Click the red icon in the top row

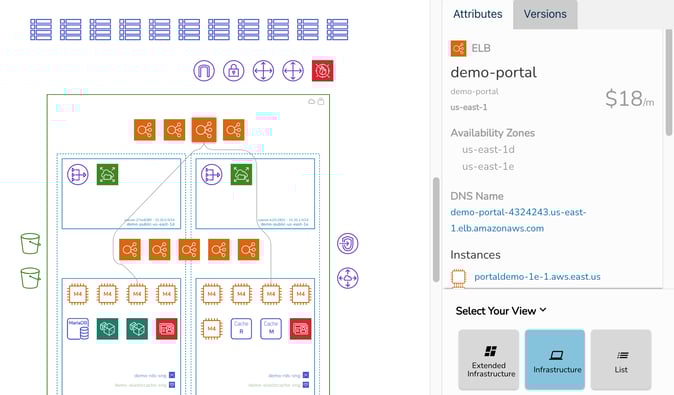coord(322,70)
